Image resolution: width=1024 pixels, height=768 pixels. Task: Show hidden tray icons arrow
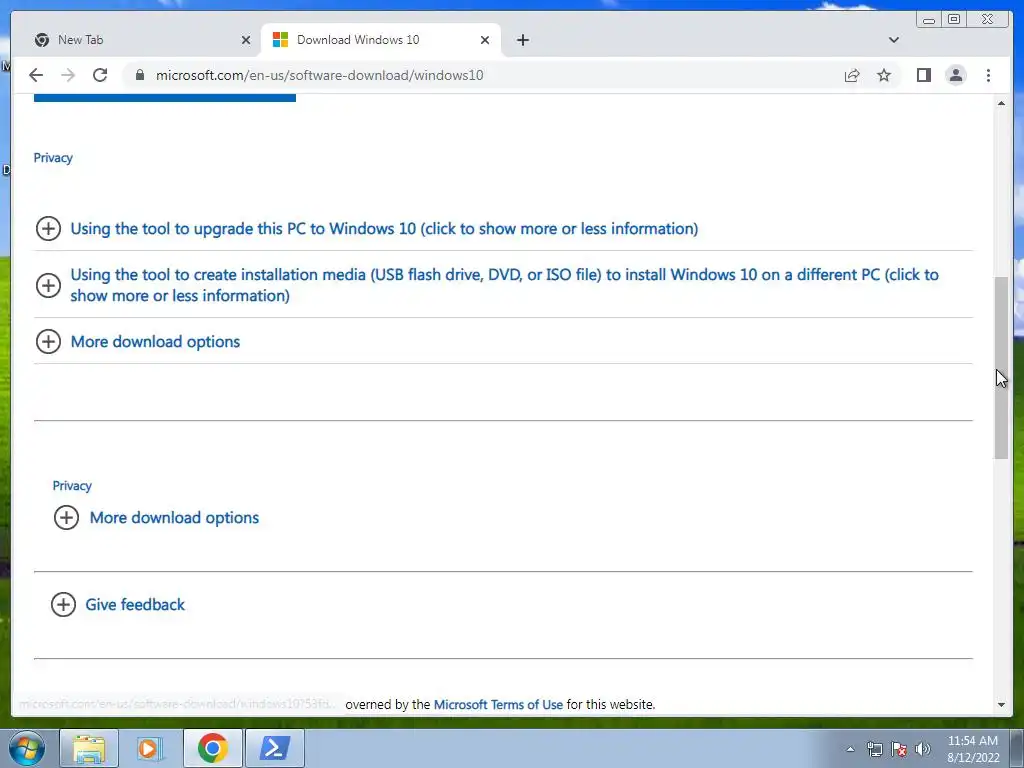coord(850,749)
